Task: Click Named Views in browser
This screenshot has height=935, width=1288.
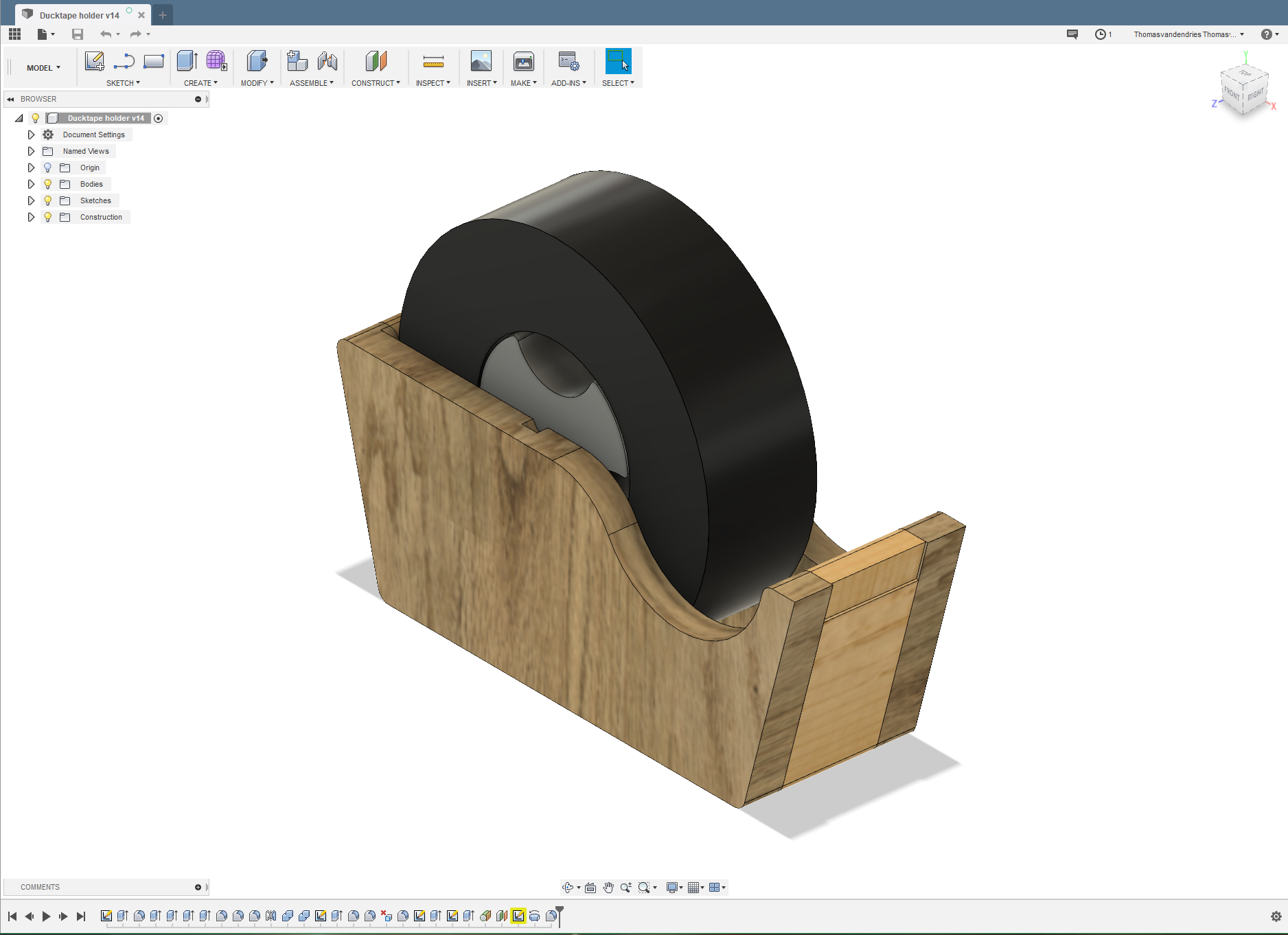Action: pyautogui.click(x=86, y=151)
